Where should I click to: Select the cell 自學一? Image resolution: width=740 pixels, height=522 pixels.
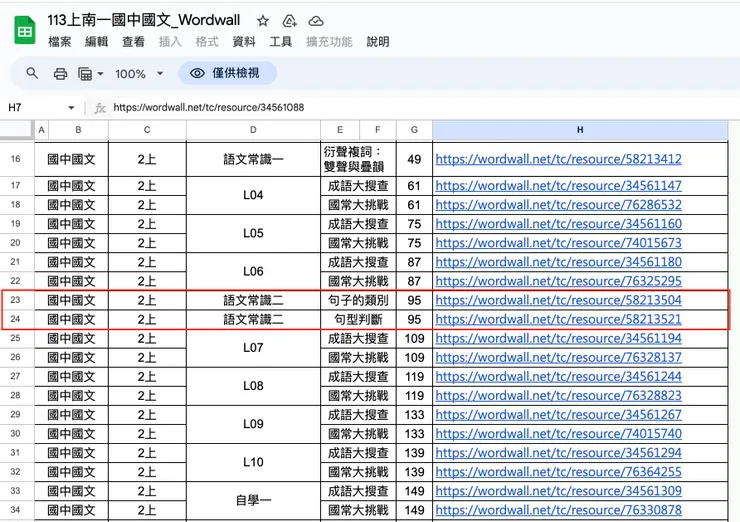(253, 500)
